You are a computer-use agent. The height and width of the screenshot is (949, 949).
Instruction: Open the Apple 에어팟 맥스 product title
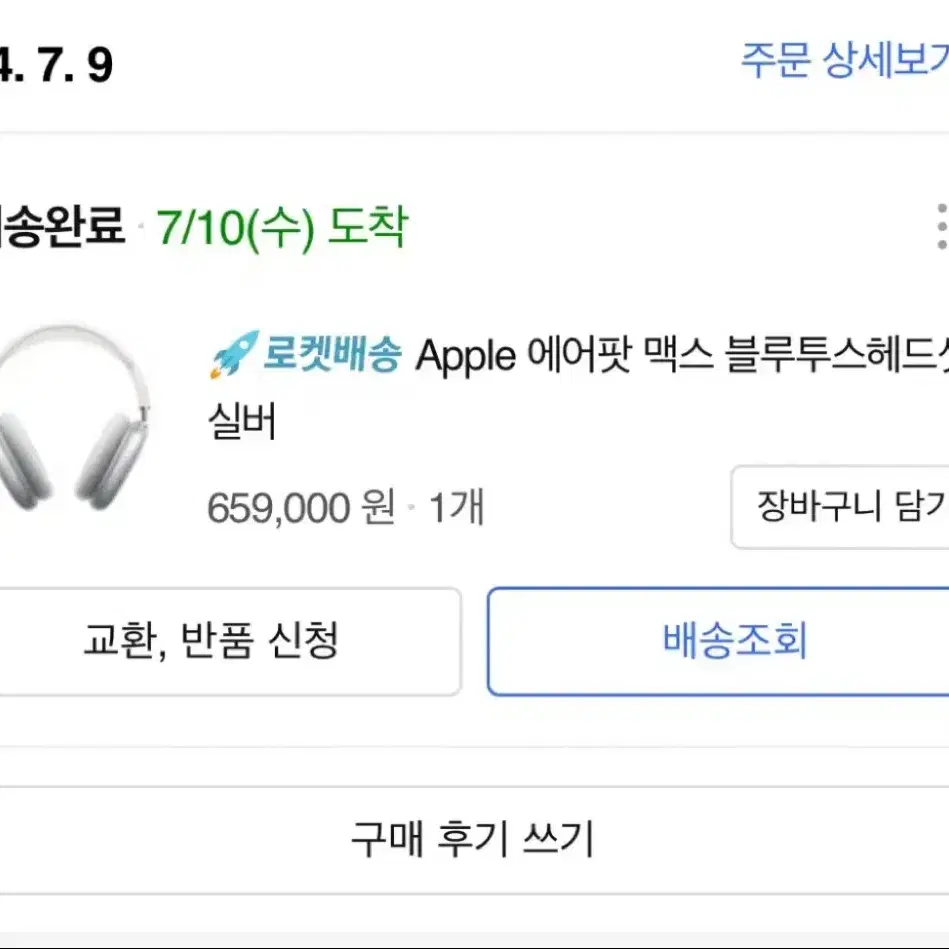coord(682,355)
